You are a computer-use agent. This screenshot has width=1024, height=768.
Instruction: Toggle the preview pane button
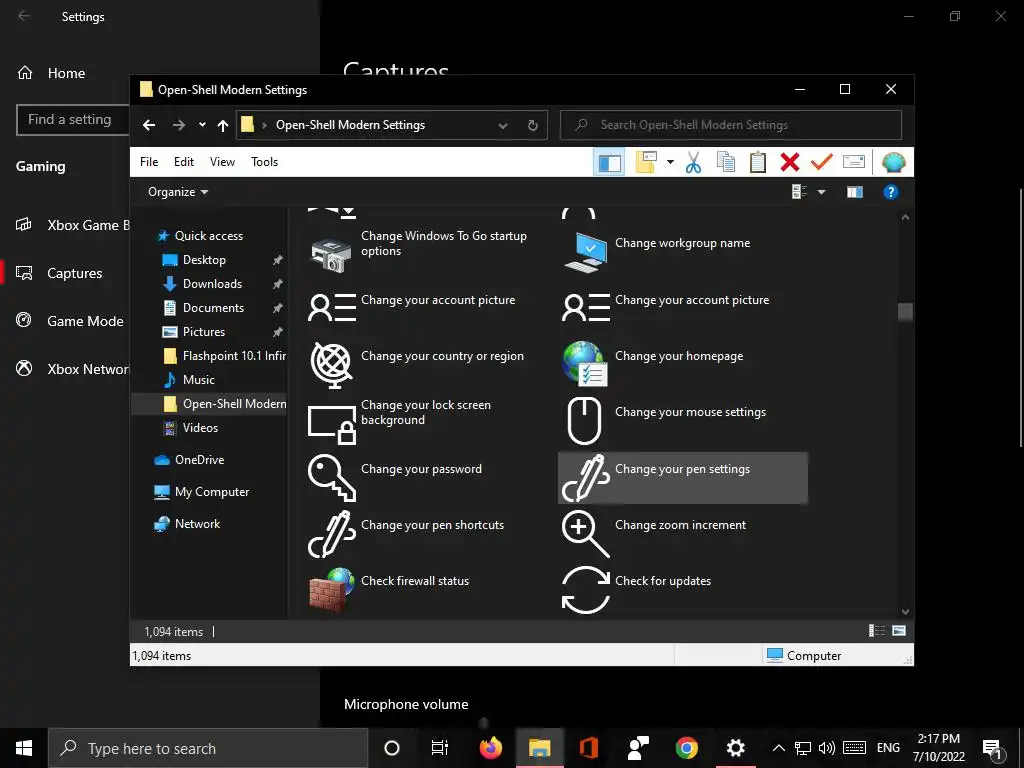pos(855,192)
